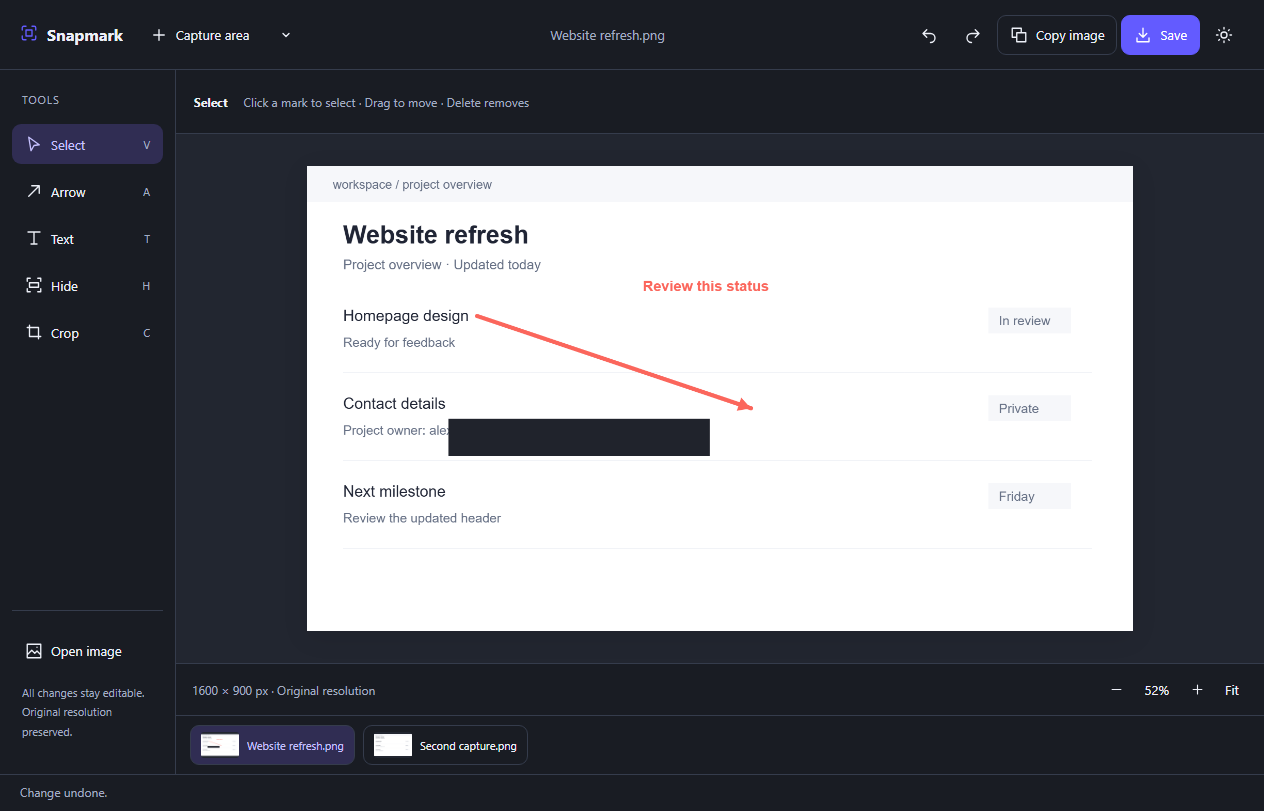Redo the last change
The width and height of the screenshot is (1264, 811).
click(x=972, y=35)
